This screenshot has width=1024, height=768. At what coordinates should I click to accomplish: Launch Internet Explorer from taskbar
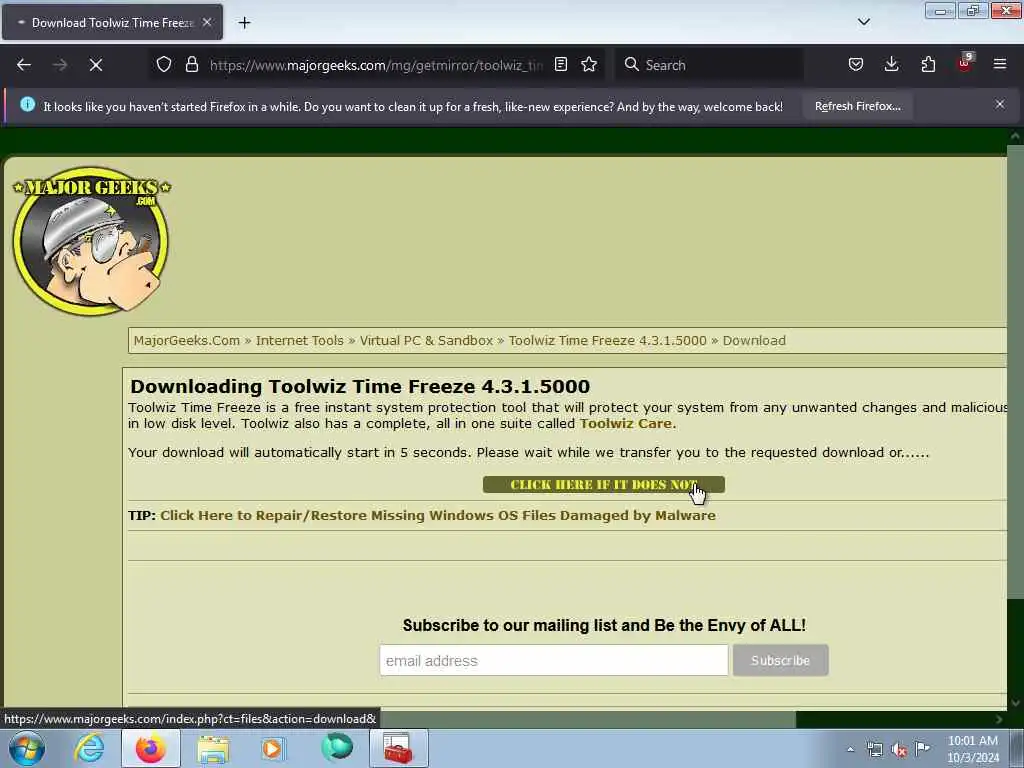point(89,748)
